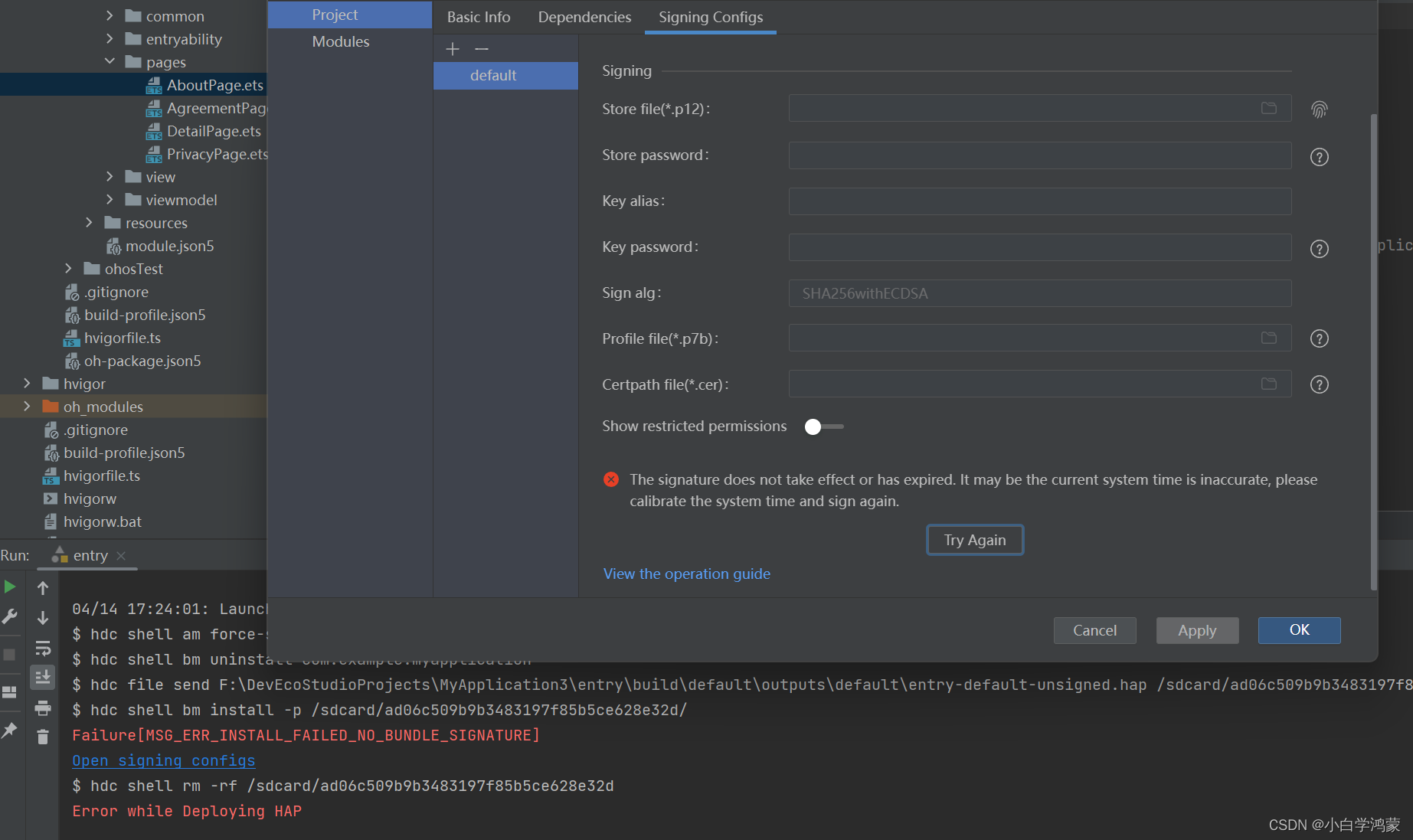Click the dialog vertical scrollbar
Viewport: 1413px width, 840px height.
point(1373,352)
